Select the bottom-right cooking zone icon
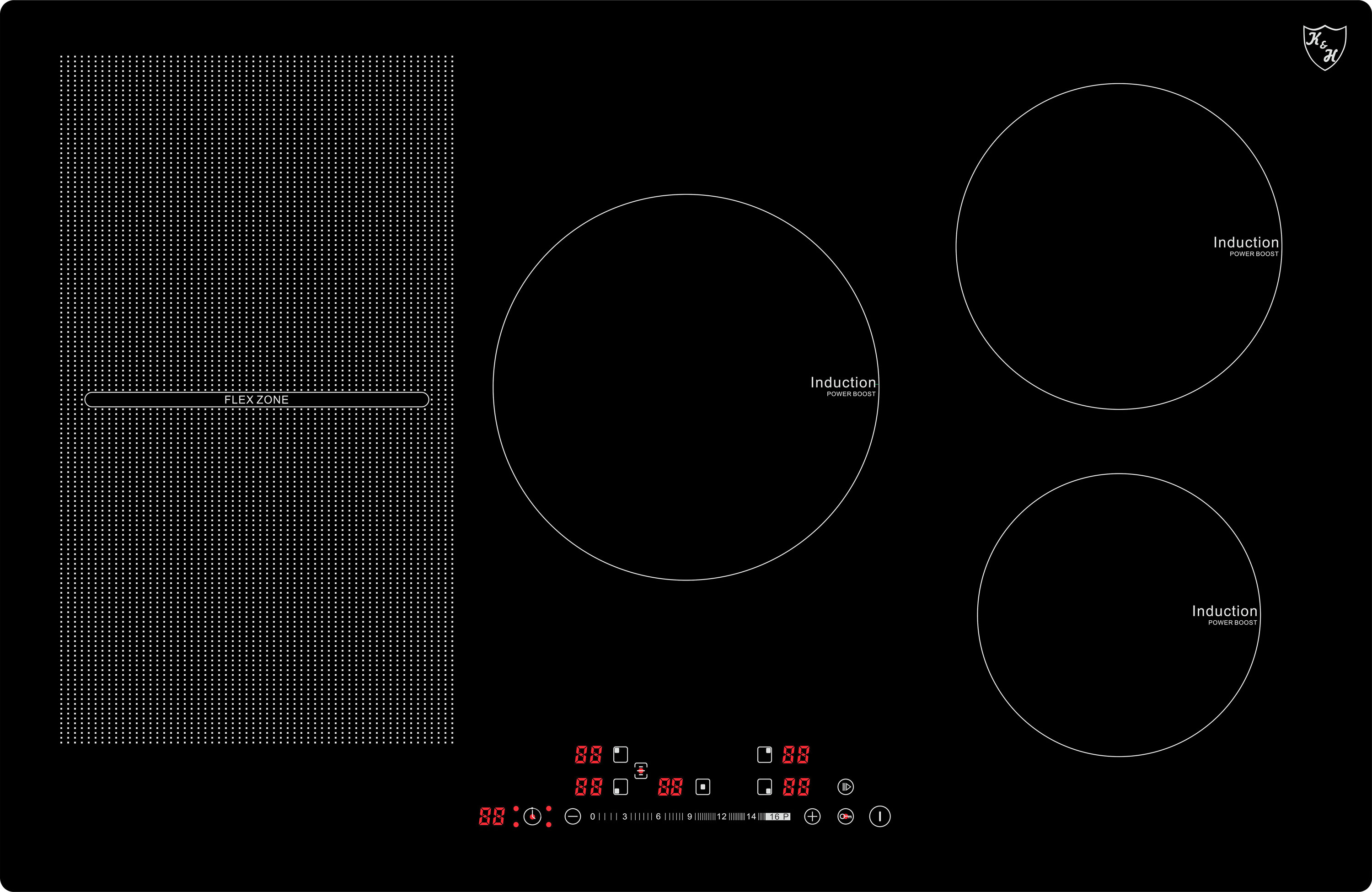This screenshot has width=1372, height=892. pyautogui.click(x=764, y=786)
